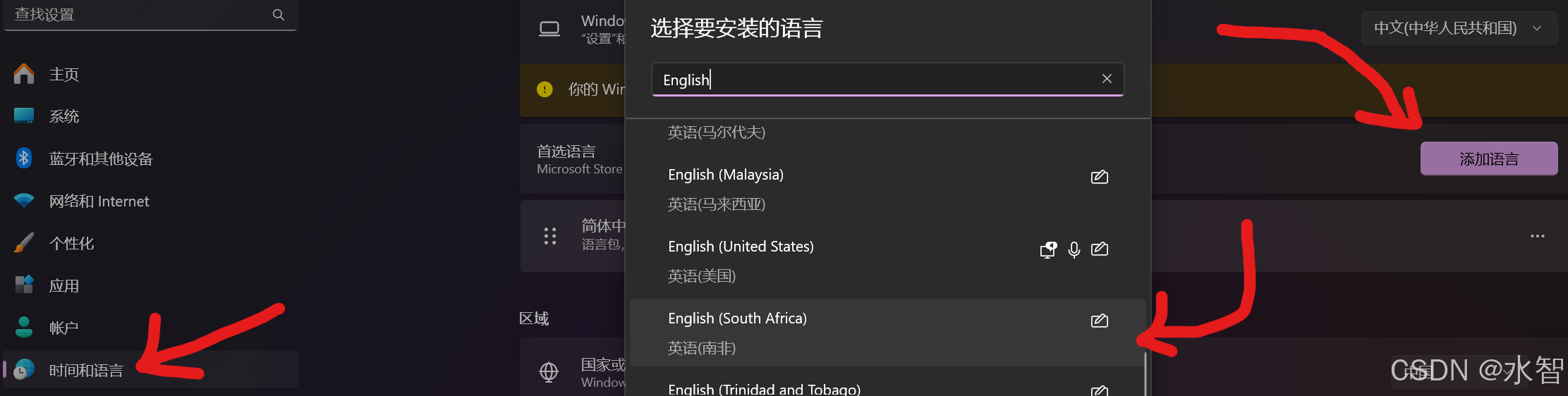Click 英语(马来西亚) subtitle text

[716, 204]
